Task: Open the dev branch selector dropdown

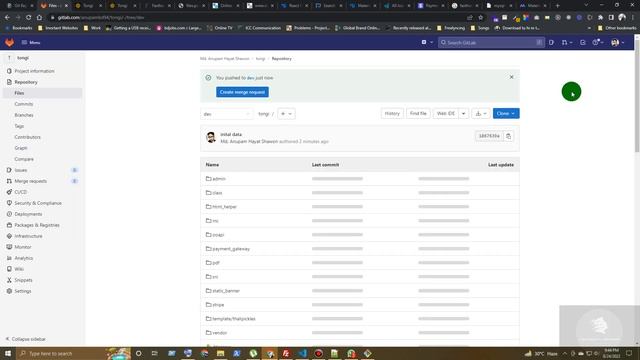Action: pos(227,114)
